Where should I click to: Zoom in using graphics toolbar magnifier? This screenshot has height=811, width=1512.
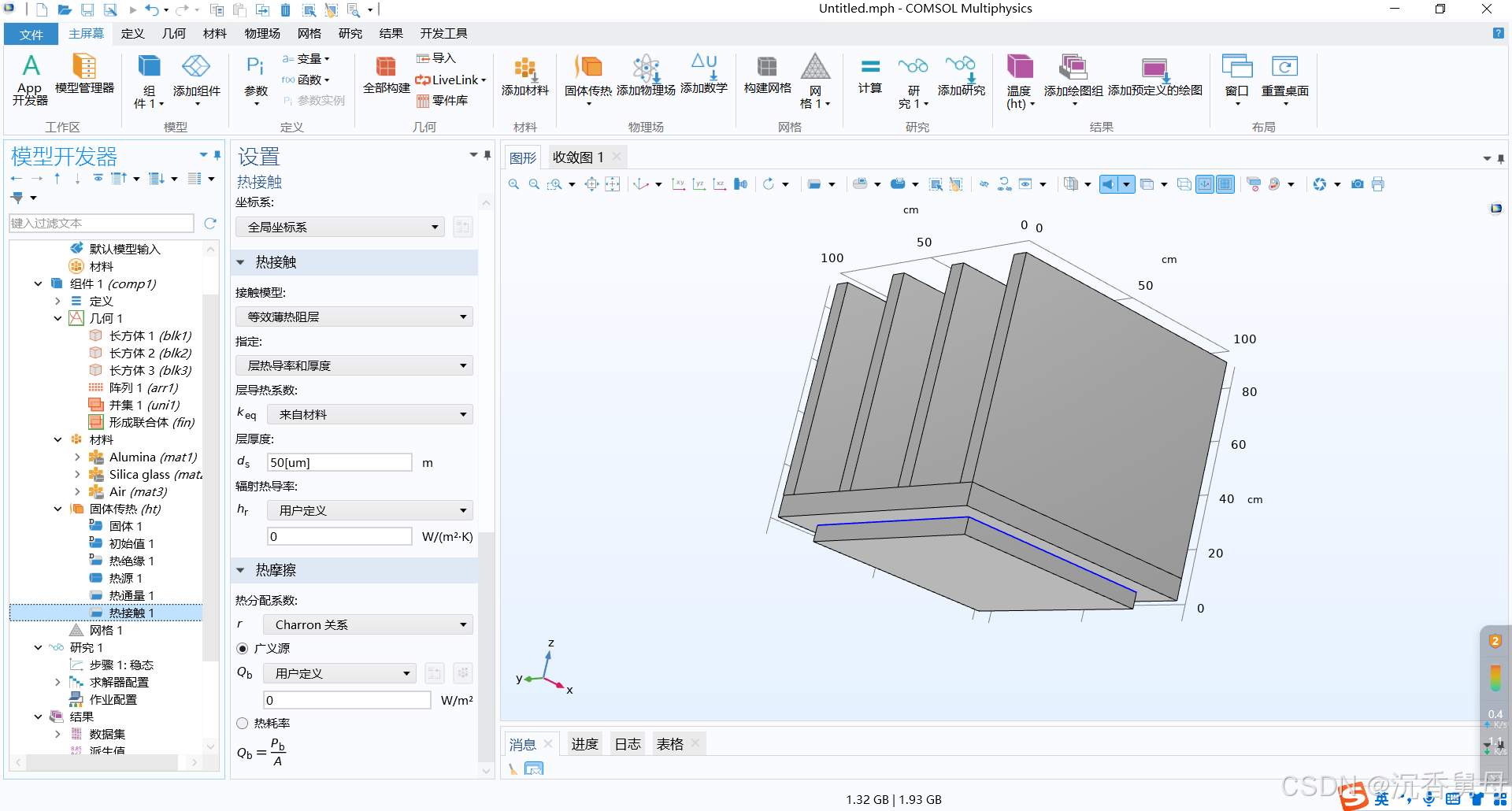pos(513,184)
